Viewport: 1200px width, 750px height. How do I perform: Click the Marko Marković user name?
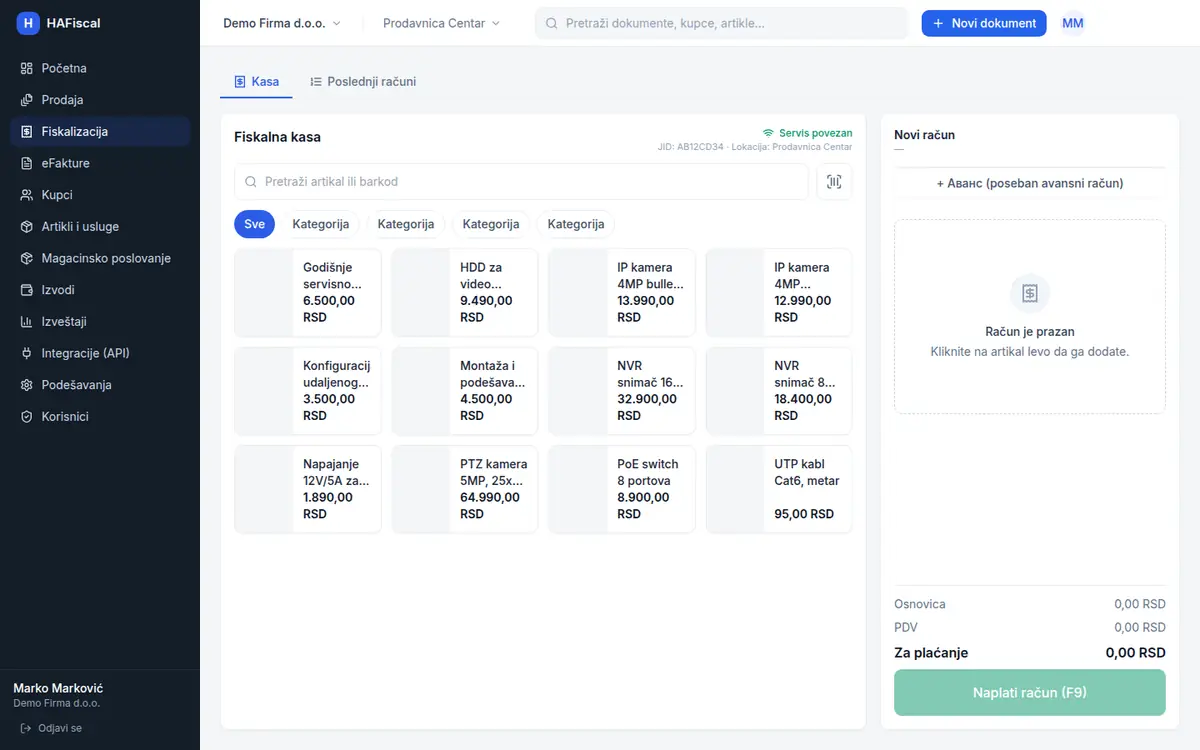coord(58,689)
